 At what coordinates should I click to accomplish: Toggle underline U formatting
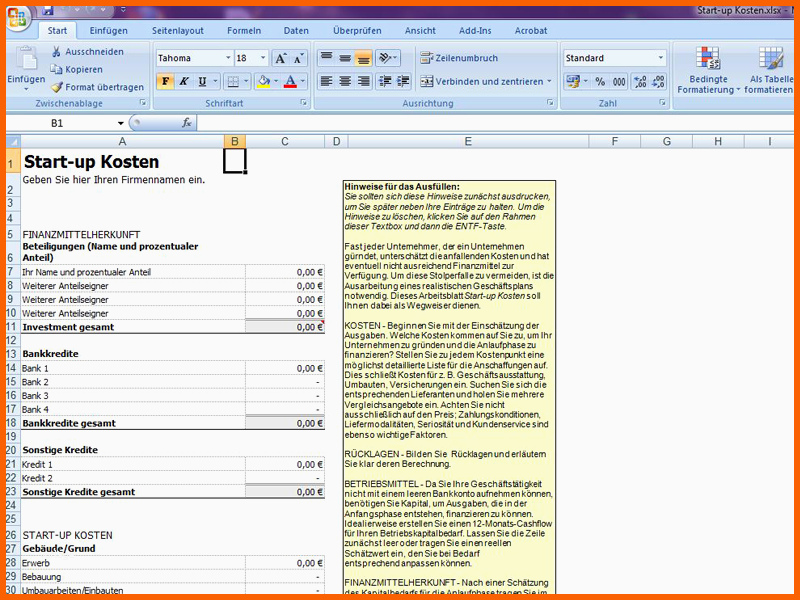click(x=202, y=81)
